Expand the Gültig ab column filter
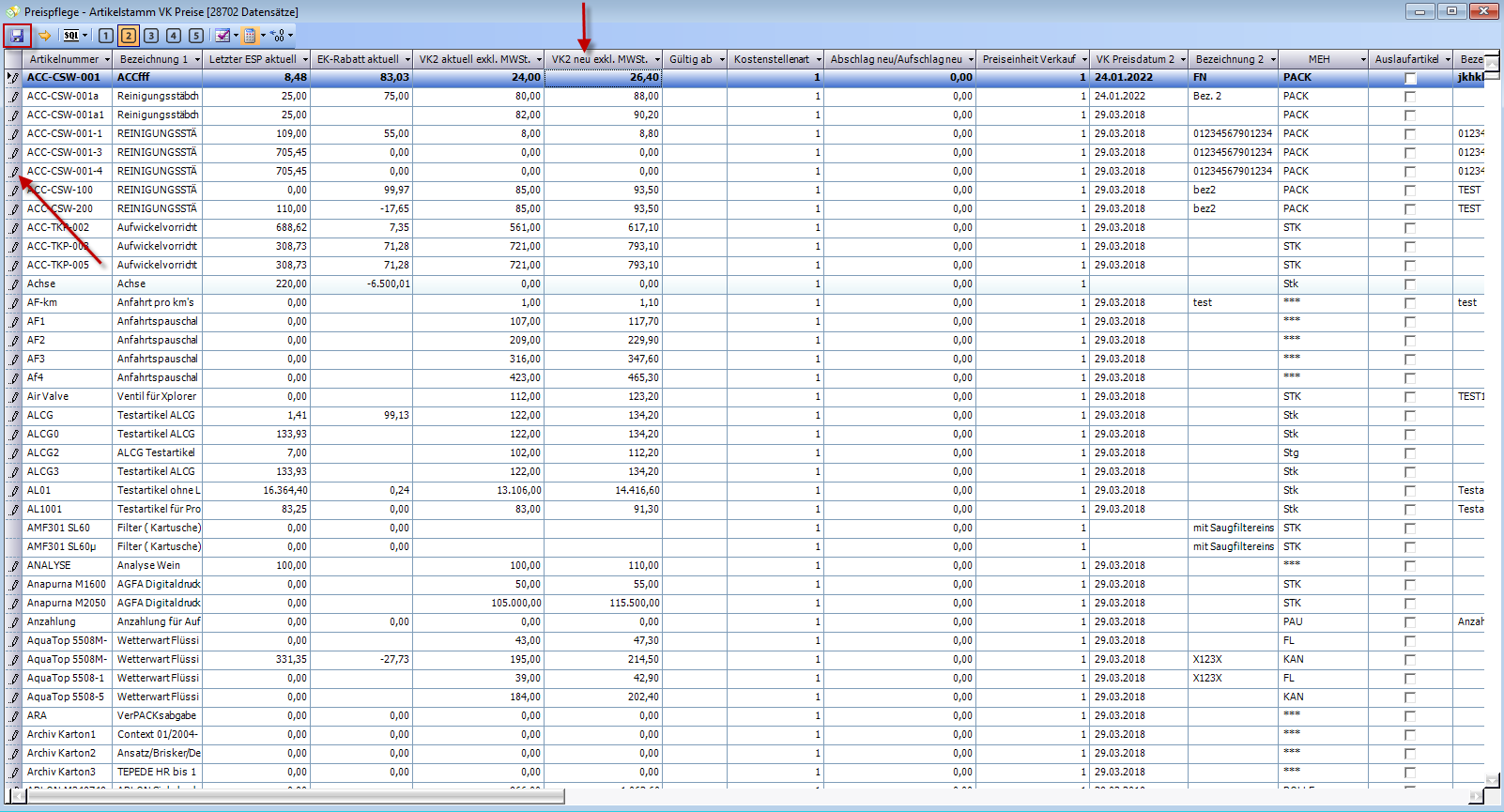1504x812 pixels. tap(722, 59)
